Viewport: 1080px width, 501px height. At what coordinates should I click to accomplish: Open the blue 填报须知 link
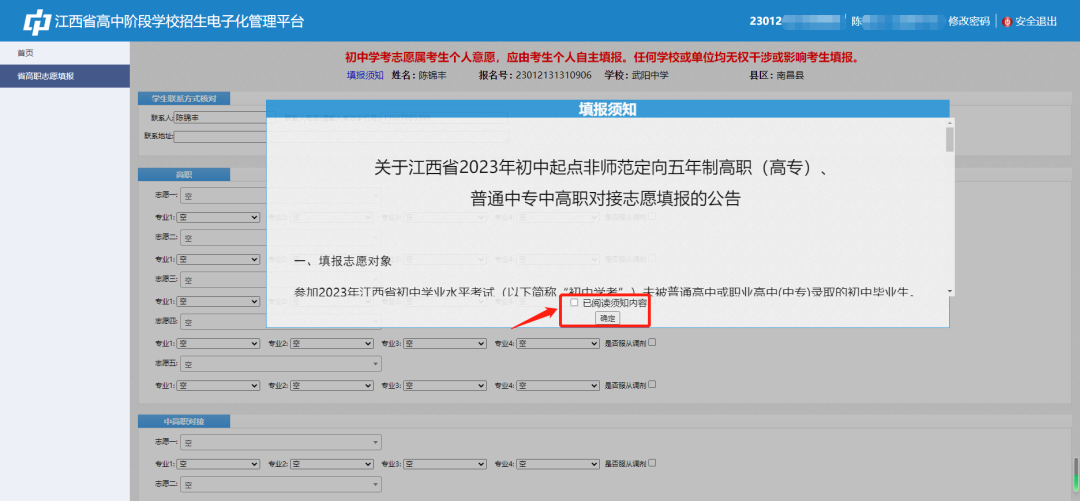tap(364, 75)
